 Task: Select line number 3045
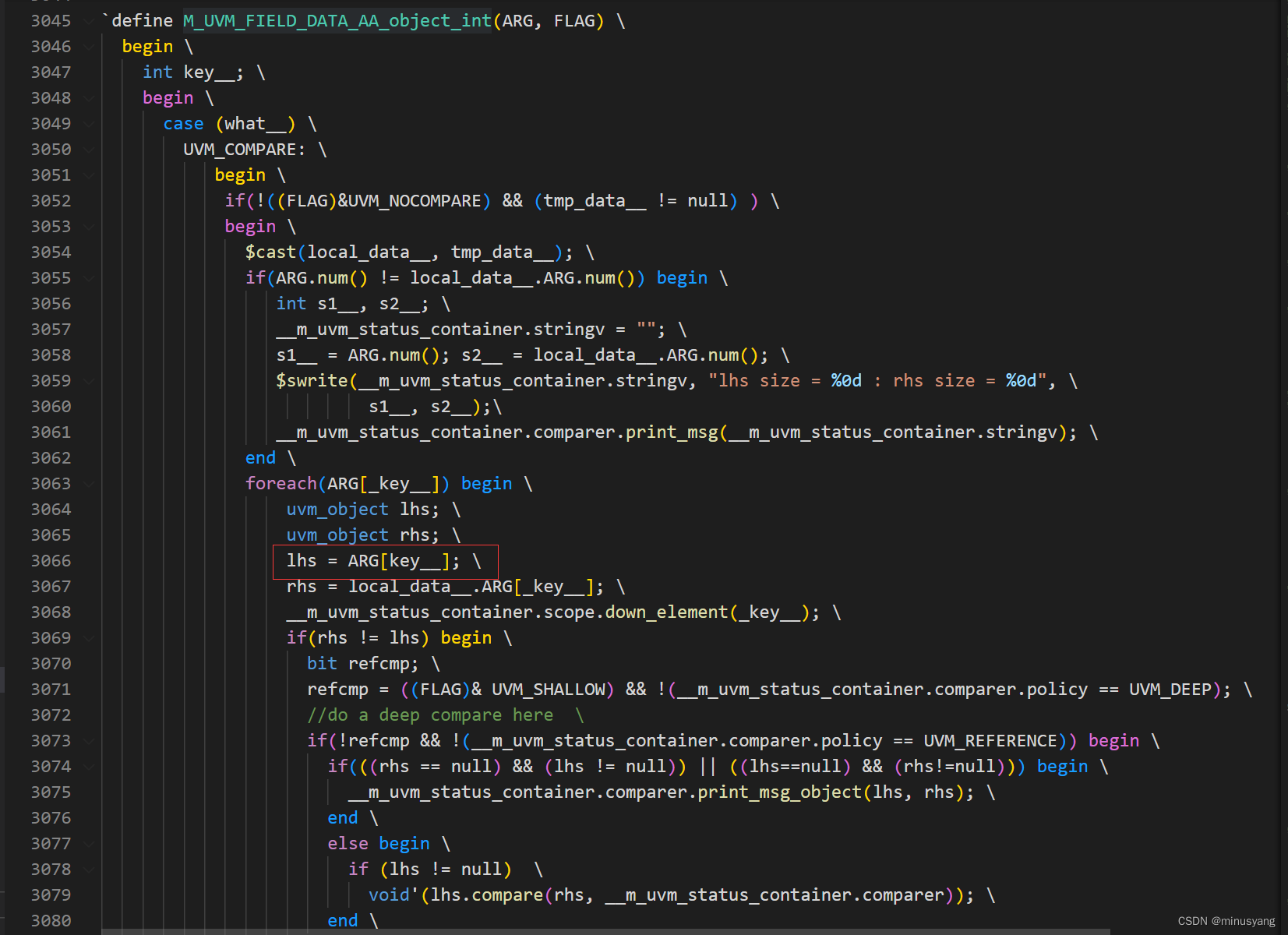(x=51, y=20)
